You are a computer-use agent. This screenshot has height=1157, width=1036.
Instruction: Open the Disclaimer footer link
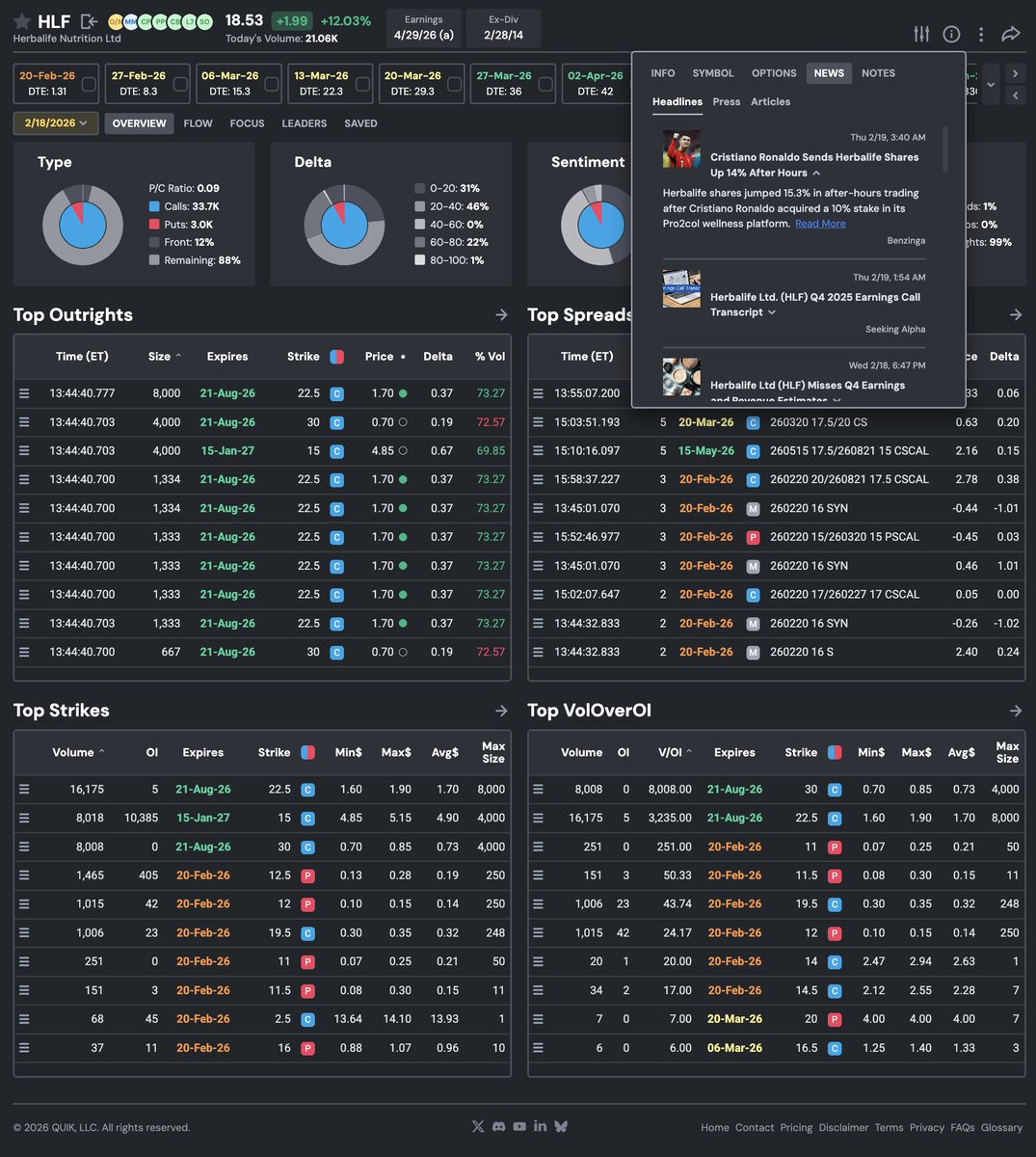point(843,1127)
